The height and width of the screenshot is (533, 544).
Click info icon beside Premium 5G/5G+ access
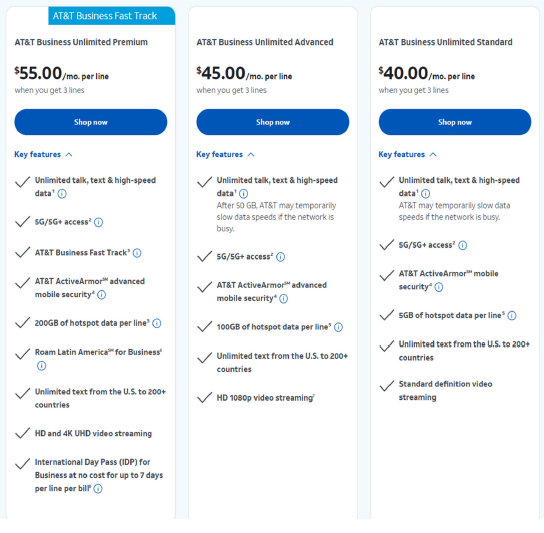[99, 222]
